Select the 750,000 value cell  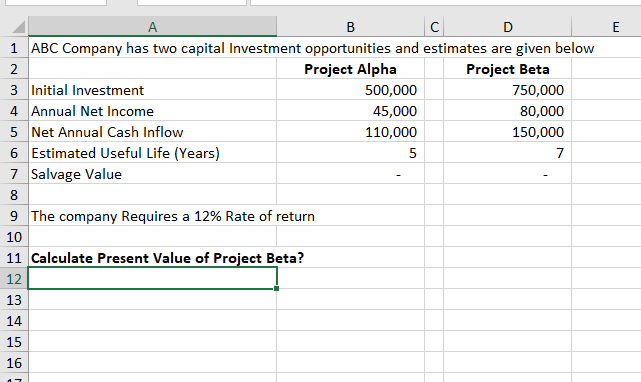click(507, 90)
